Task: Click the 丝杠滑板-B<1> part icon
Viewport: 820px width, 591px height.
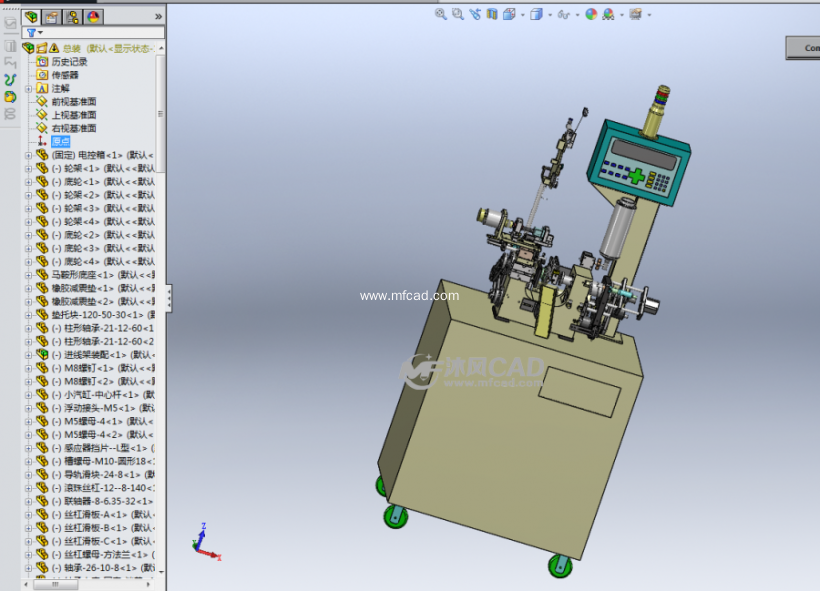Action: 42,528
